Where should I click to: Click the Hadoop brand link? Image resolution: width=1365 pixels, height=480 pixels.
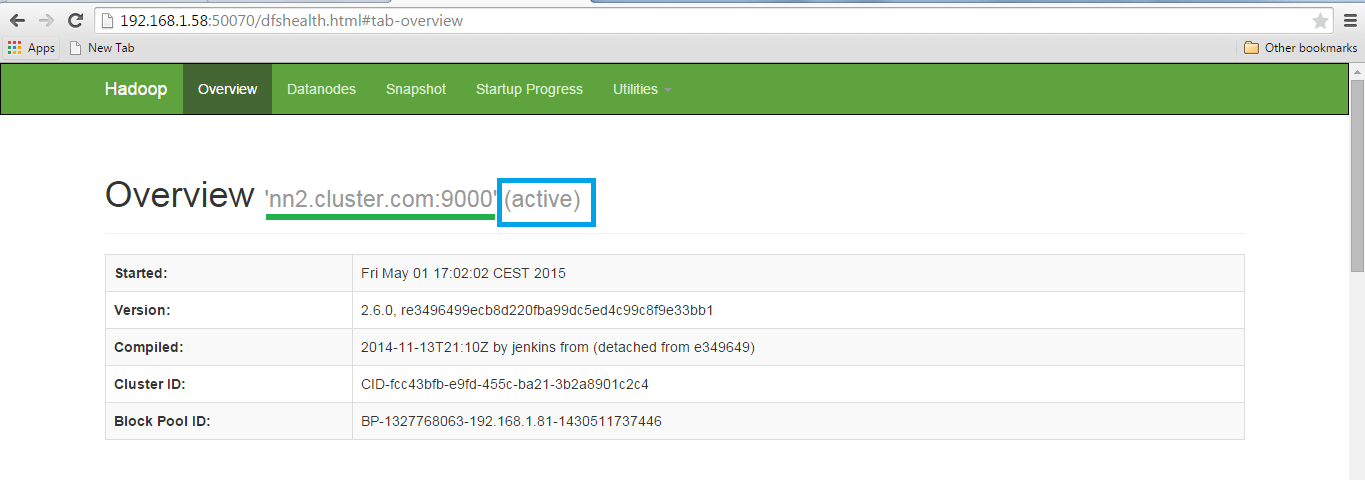pos(136,89)
